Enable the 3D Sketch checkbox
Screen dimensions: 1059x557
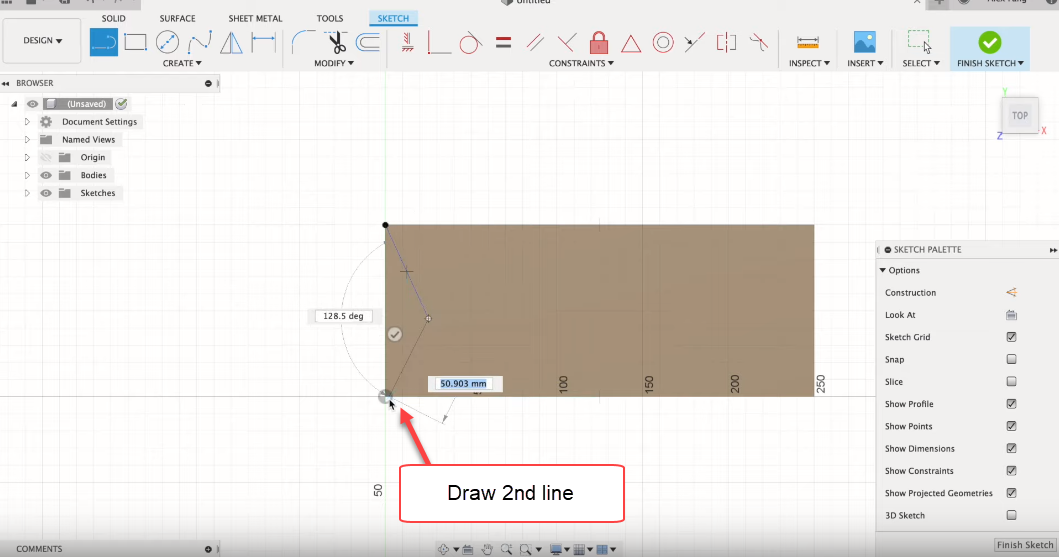(1011, 515)
